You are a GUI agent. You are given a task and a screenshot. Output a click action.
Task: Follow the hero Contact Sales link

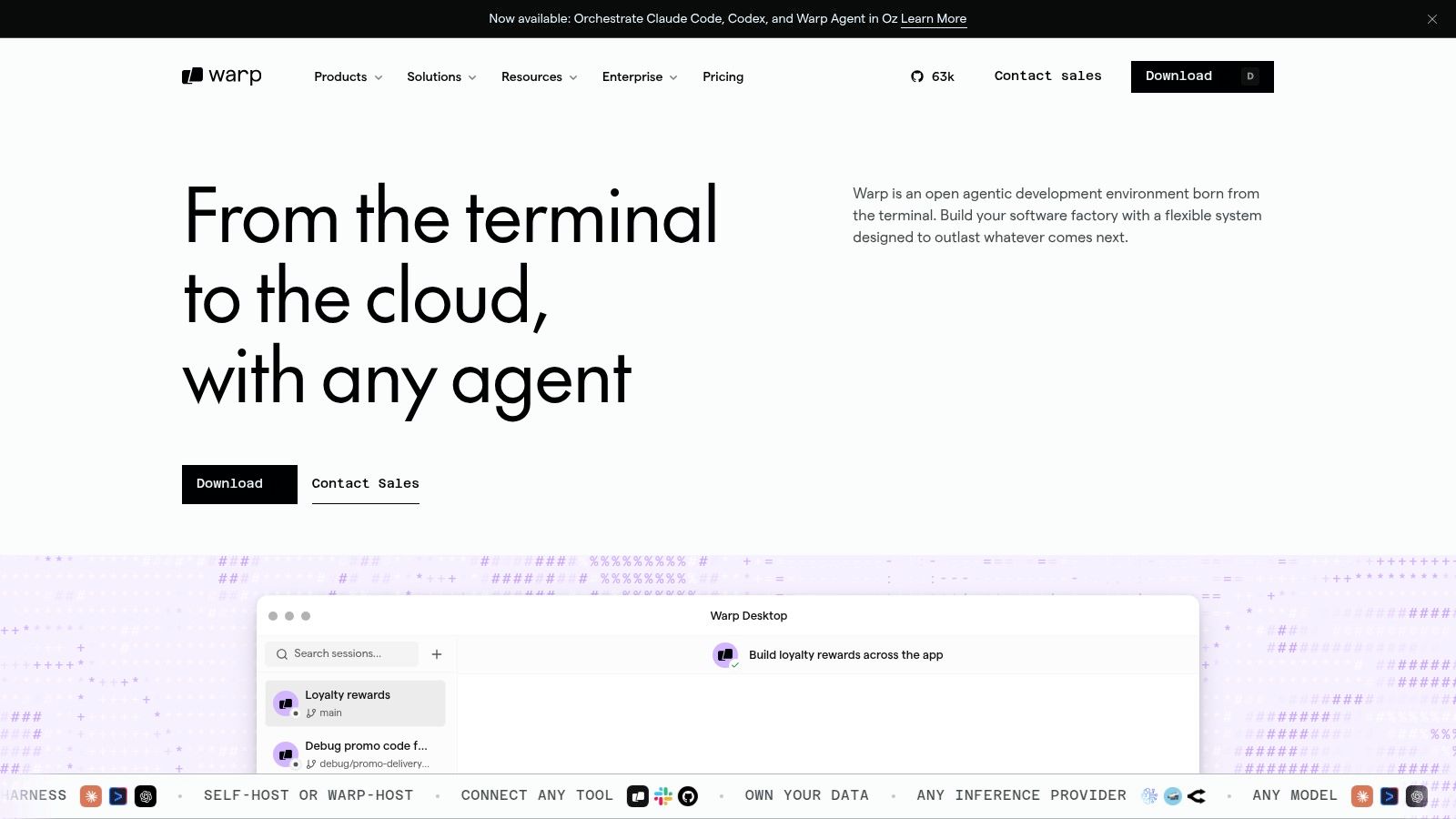pyautogui.click(x=365, y=484)
